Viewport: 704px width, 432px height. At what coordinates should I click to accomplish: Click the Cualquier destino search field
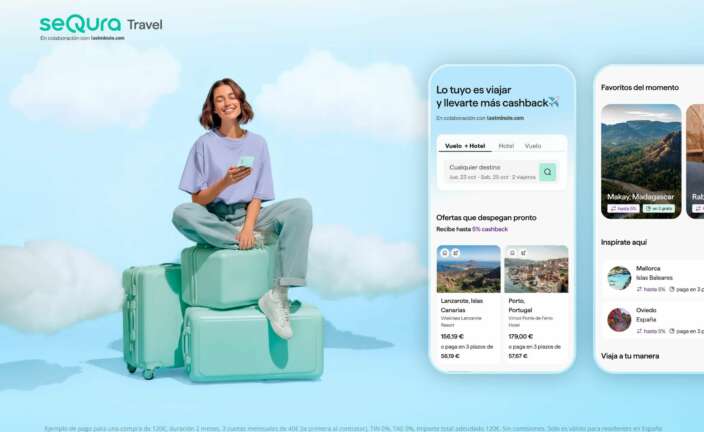click(493, 172)
